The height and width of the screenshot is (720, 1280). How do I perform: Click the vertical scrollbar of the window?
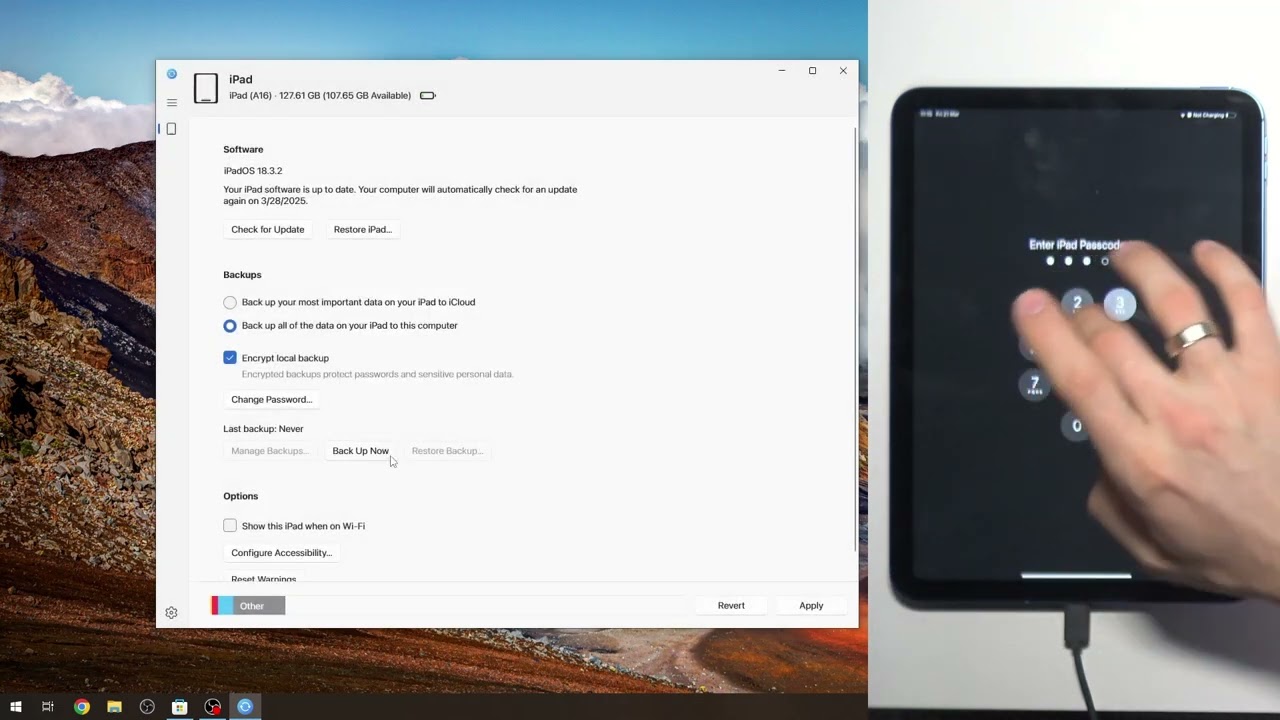pos(855,340)
